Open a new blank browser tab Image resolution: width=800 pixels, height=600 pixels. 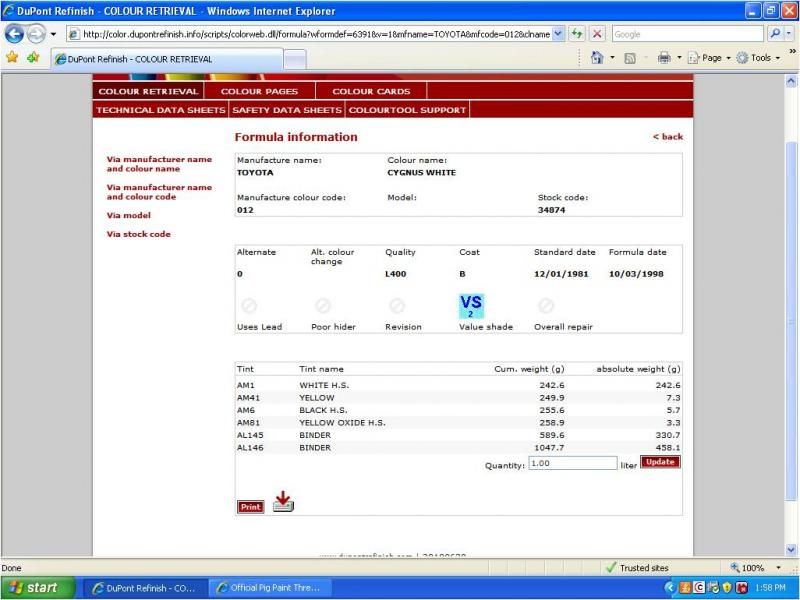click(295, 59)
